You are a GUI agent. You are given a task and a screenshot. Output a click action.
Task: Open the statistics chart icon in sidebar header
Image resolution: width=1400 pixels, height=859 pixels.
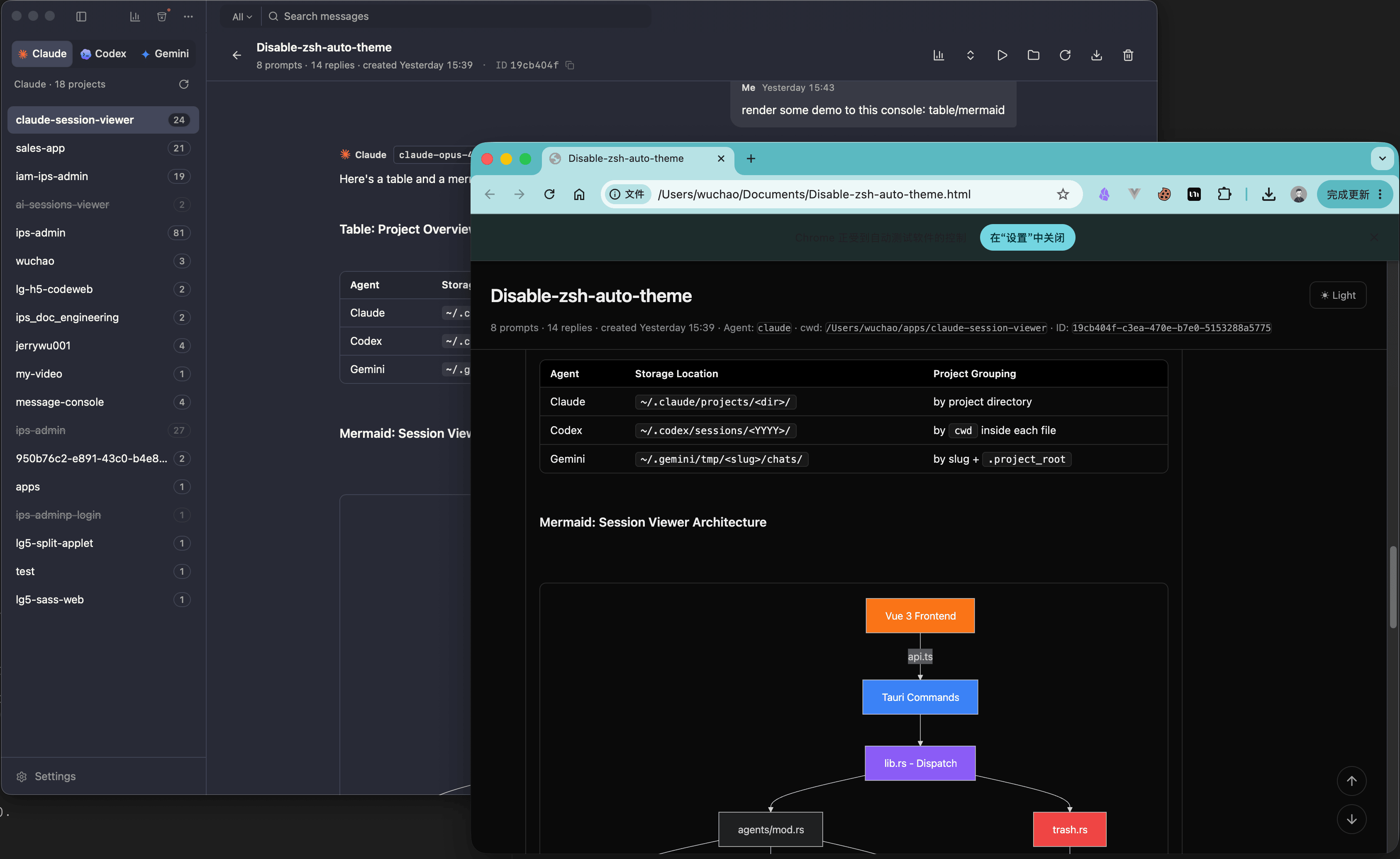pos(135,17)
